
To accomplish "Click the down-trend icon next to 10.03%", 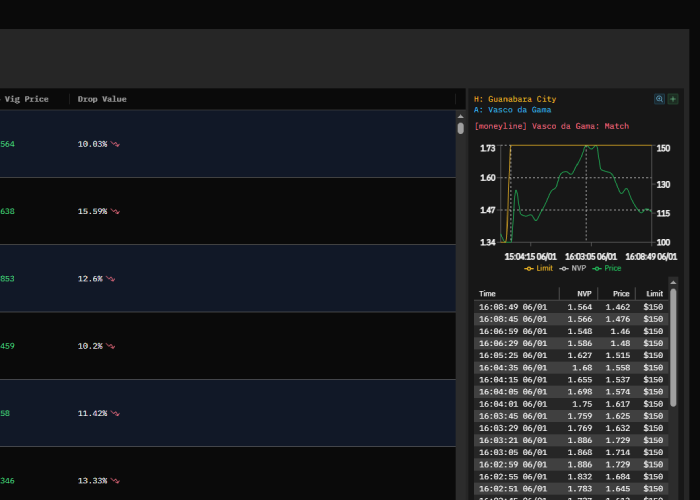I will (115, 144).
